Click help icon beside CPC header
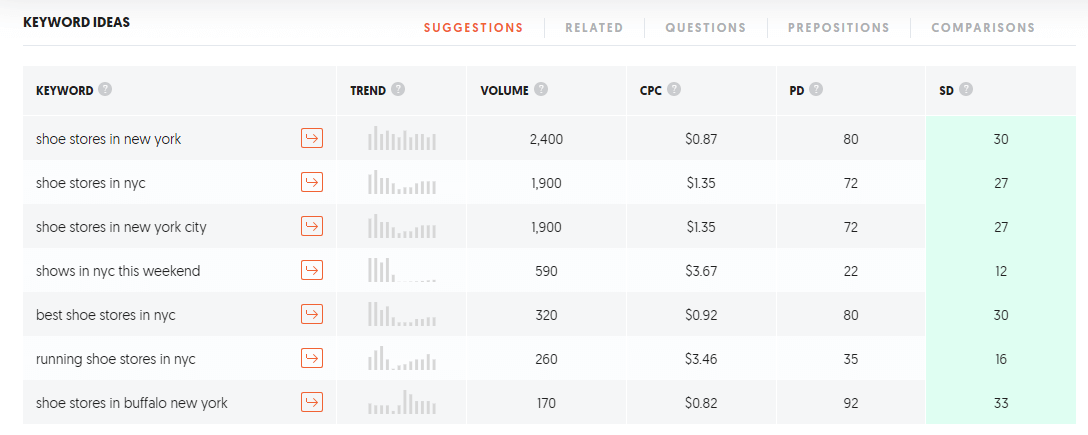 click(x=674, y=89)
